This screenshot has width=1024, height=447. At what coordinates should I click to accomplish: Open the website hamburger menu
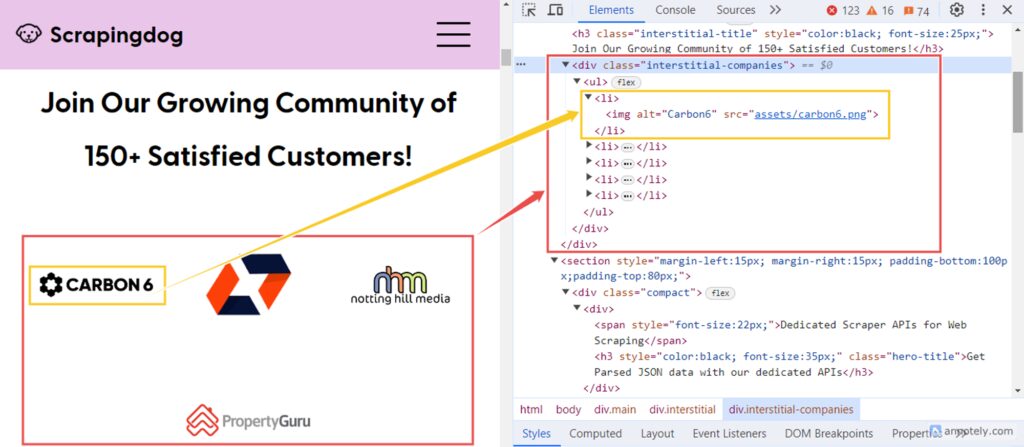[x=453, y=34]
